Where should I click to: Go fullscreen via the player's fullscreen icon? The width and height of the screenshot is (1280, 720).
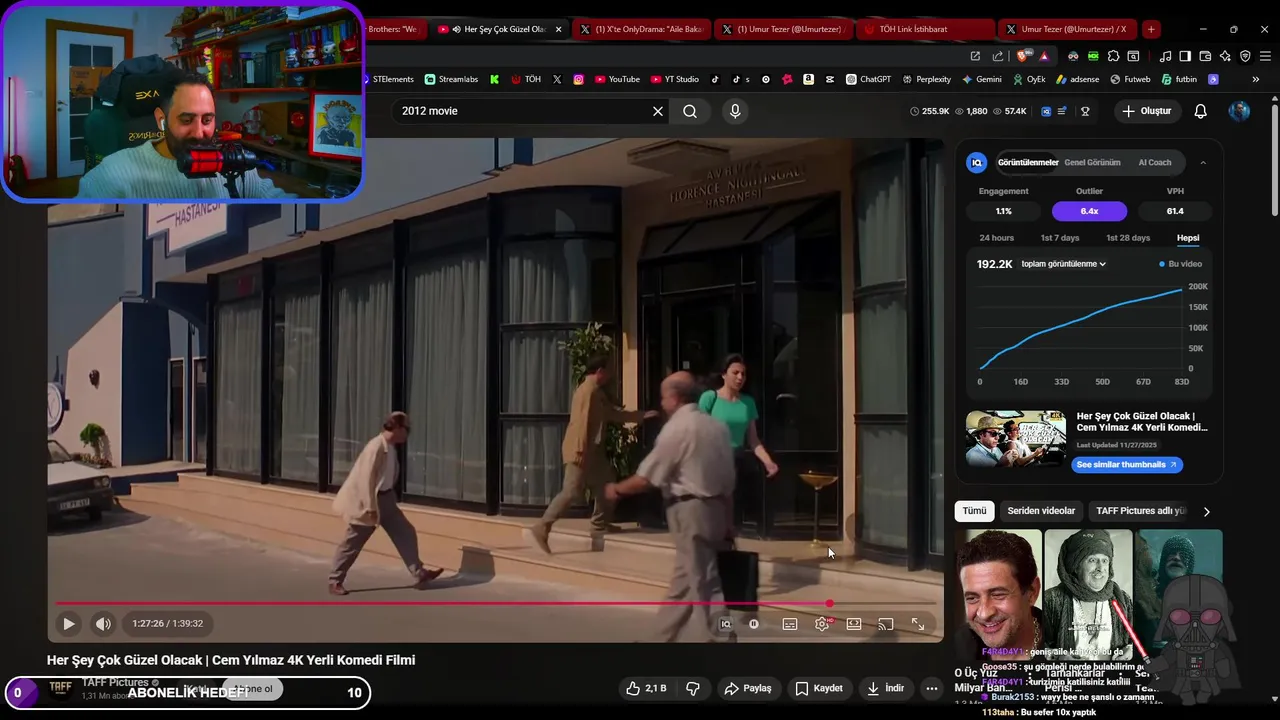point(918,624)
